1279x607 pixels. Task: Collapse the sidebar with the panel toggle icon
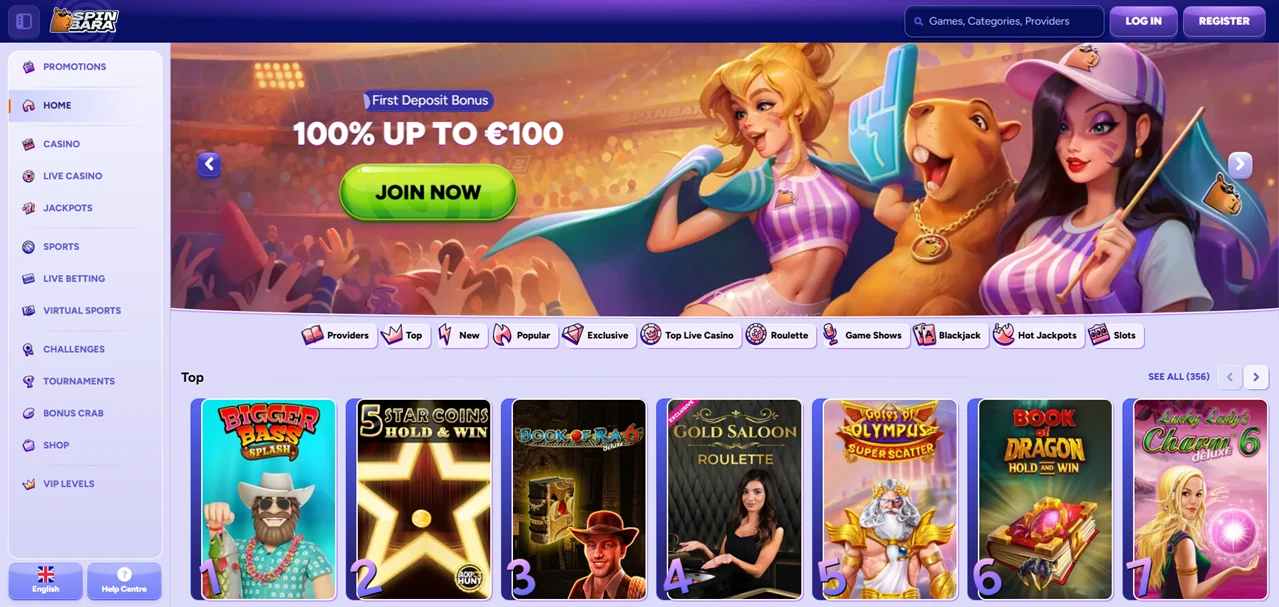coord(24,21)
